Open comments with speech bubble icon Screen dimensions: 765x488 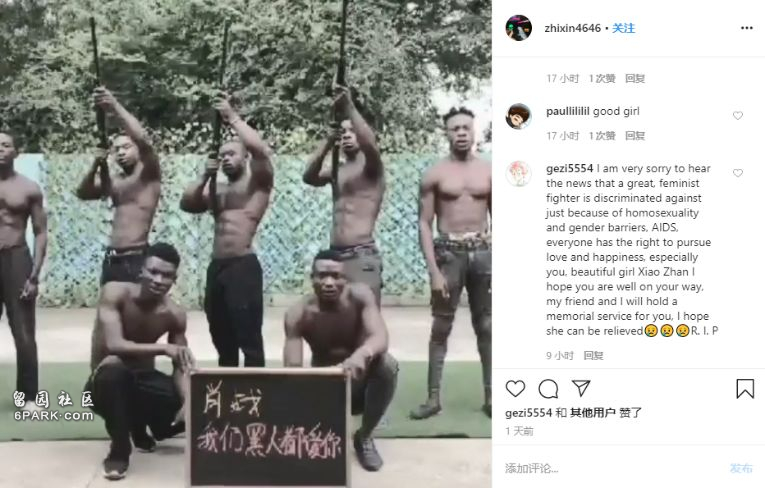coord(548,389)
